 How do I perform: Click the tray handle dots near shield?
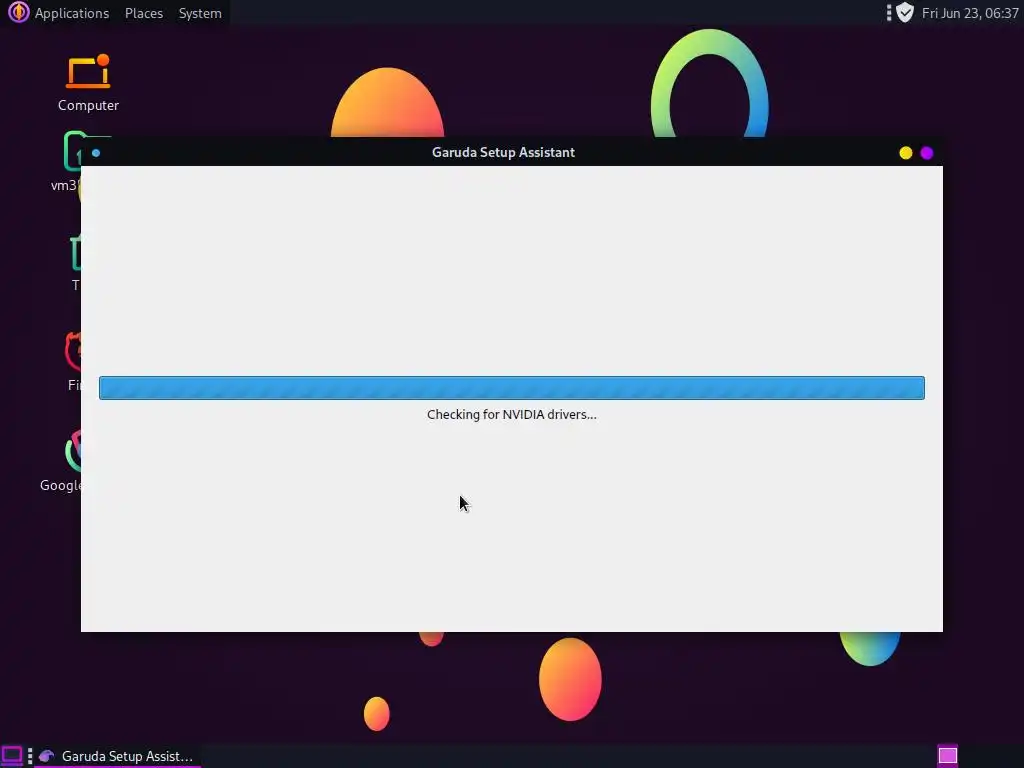(889, 12)
